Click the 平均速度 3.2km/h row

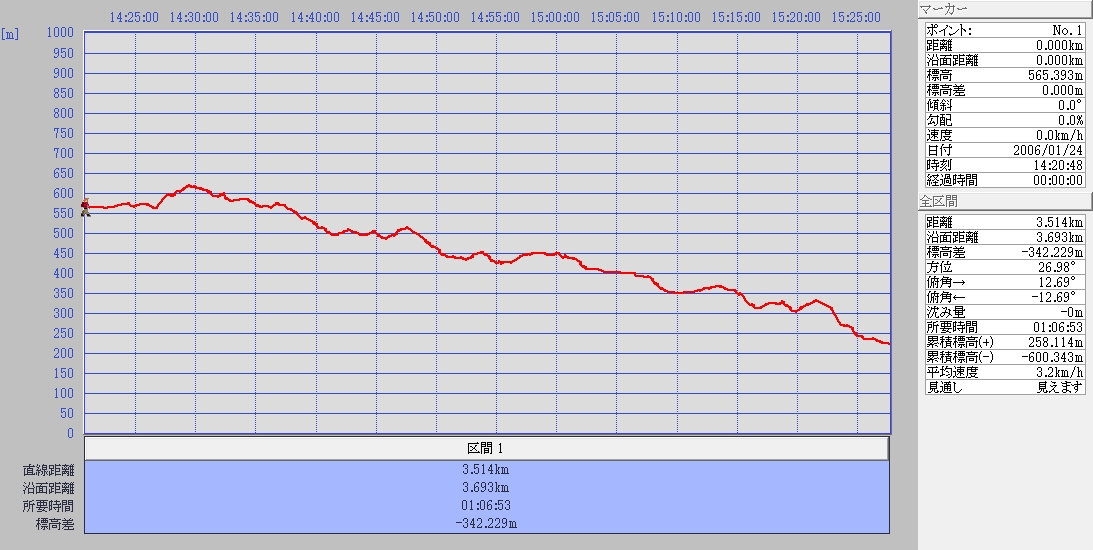(x=1004, y=372)
